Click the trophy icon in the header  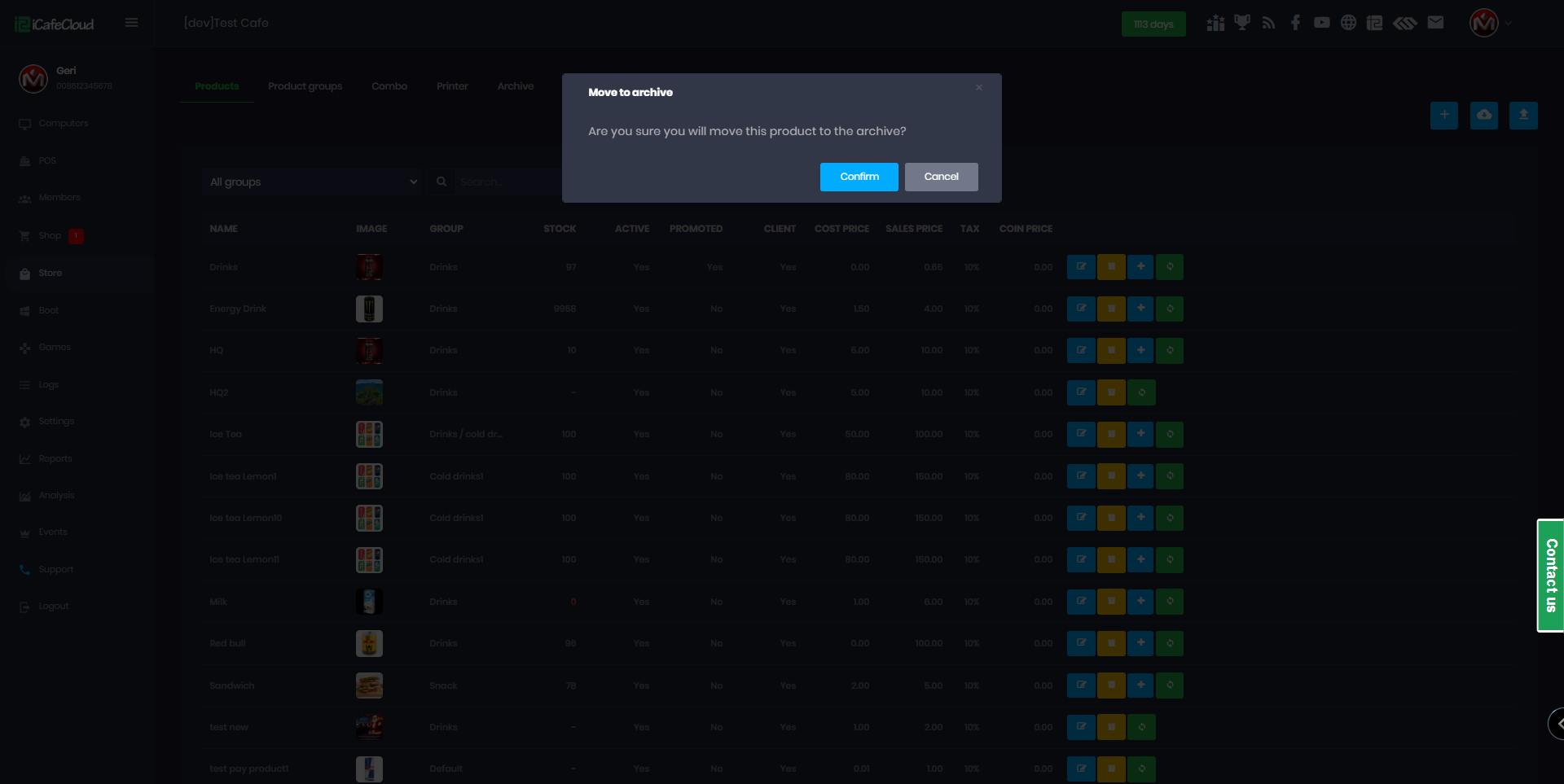(1241, 23)
